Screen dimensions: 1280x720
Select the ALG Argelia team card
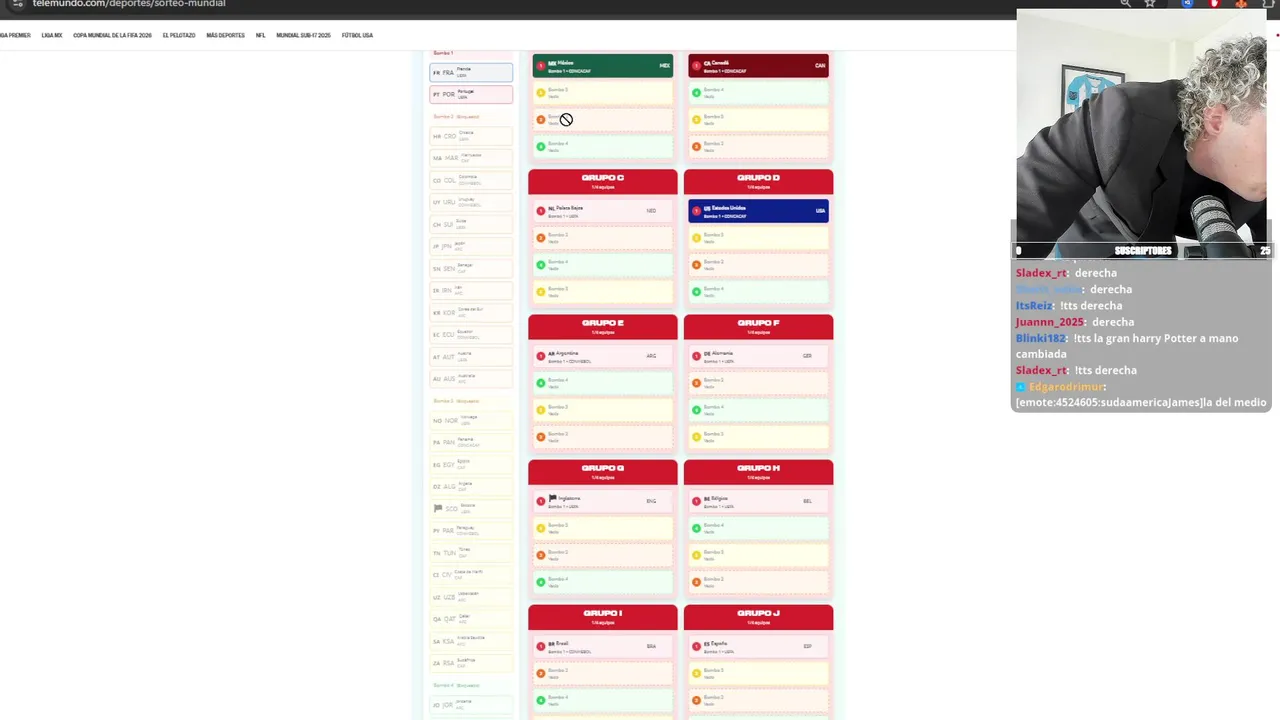pos(471,486)
